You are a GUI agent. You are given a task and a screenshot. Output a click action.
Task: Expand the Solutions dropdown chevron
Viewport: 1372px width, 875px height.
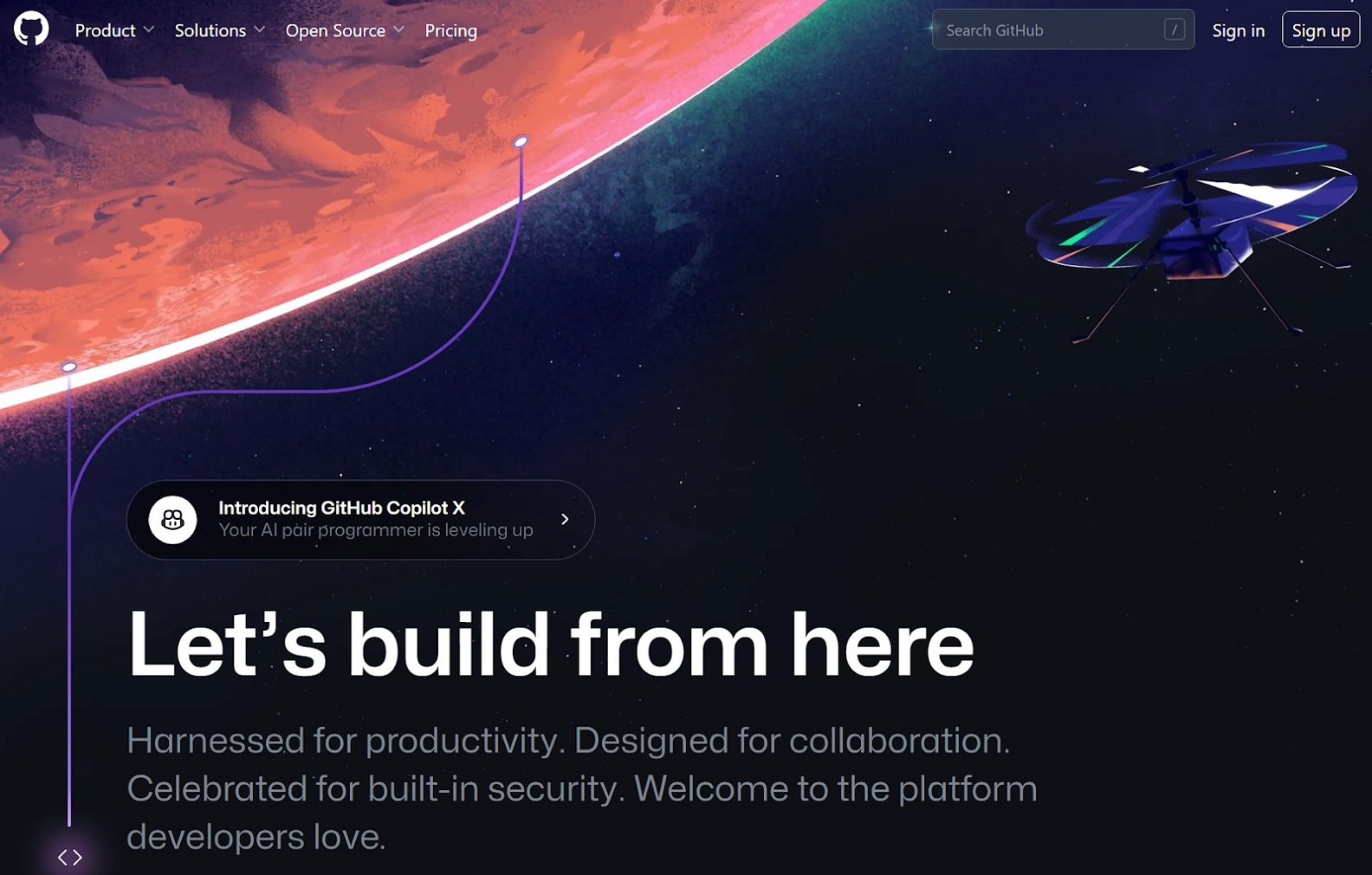coord(259,29)
